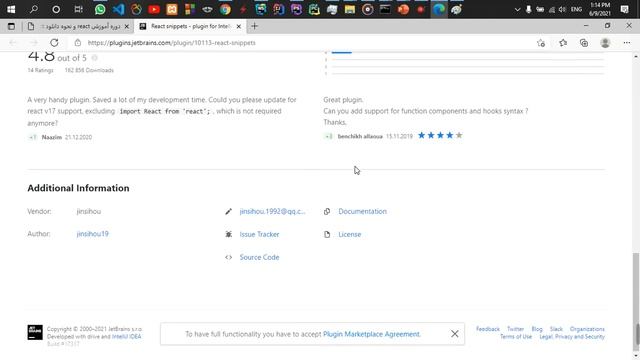The width and height of the screenshot is (640, 360).
Task: Open PowerPoint from the taskbar
Action: tap(403, 9)
